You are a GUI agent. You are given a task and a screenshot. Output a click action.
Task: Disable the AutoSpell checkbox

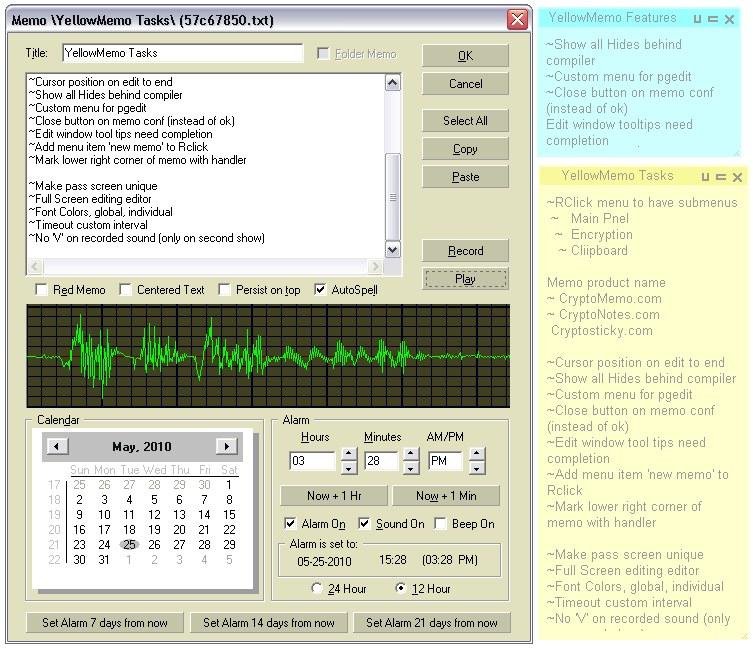coord(320,289)
